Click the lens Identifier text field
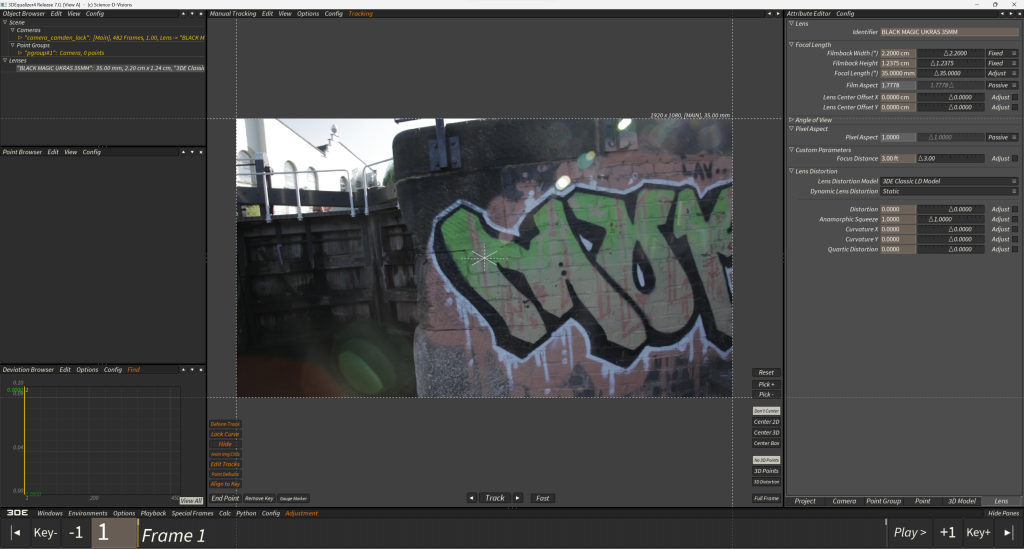 [x=949, y=32]
